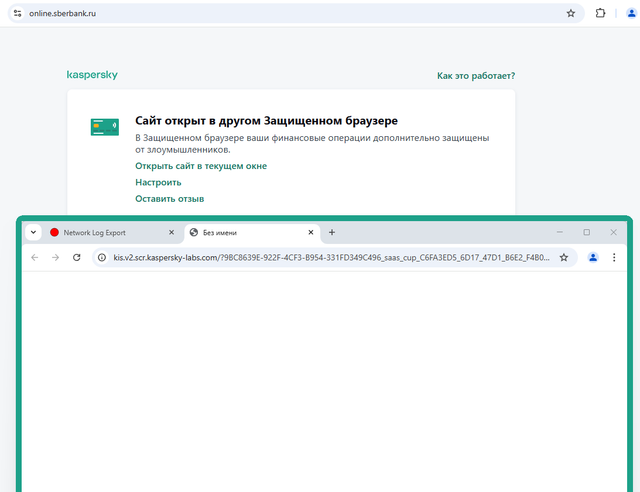Open the 'Как это работает?' link
Screen dimensions: 640x492
click(x=476, y=76)
